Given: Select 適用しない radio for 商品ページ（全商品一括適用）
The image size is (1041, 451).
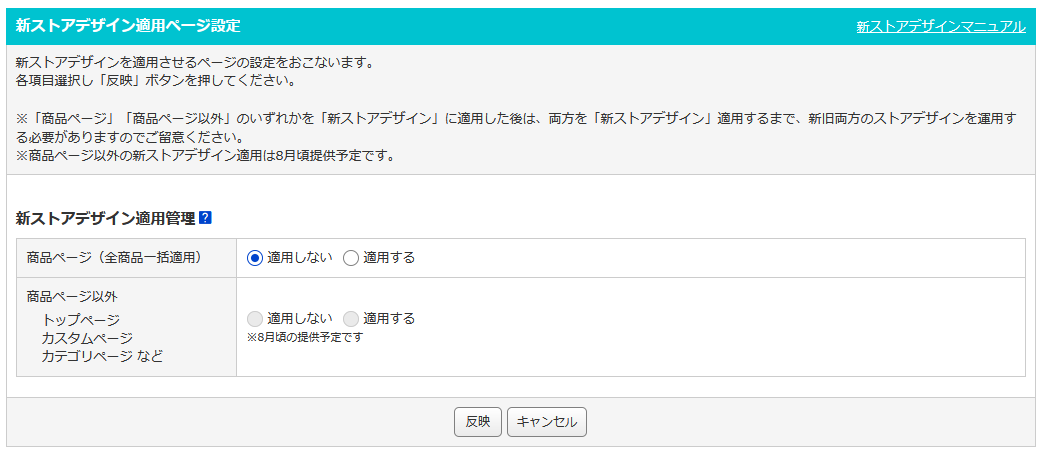Looking at the screenshot, I should 255,258.
